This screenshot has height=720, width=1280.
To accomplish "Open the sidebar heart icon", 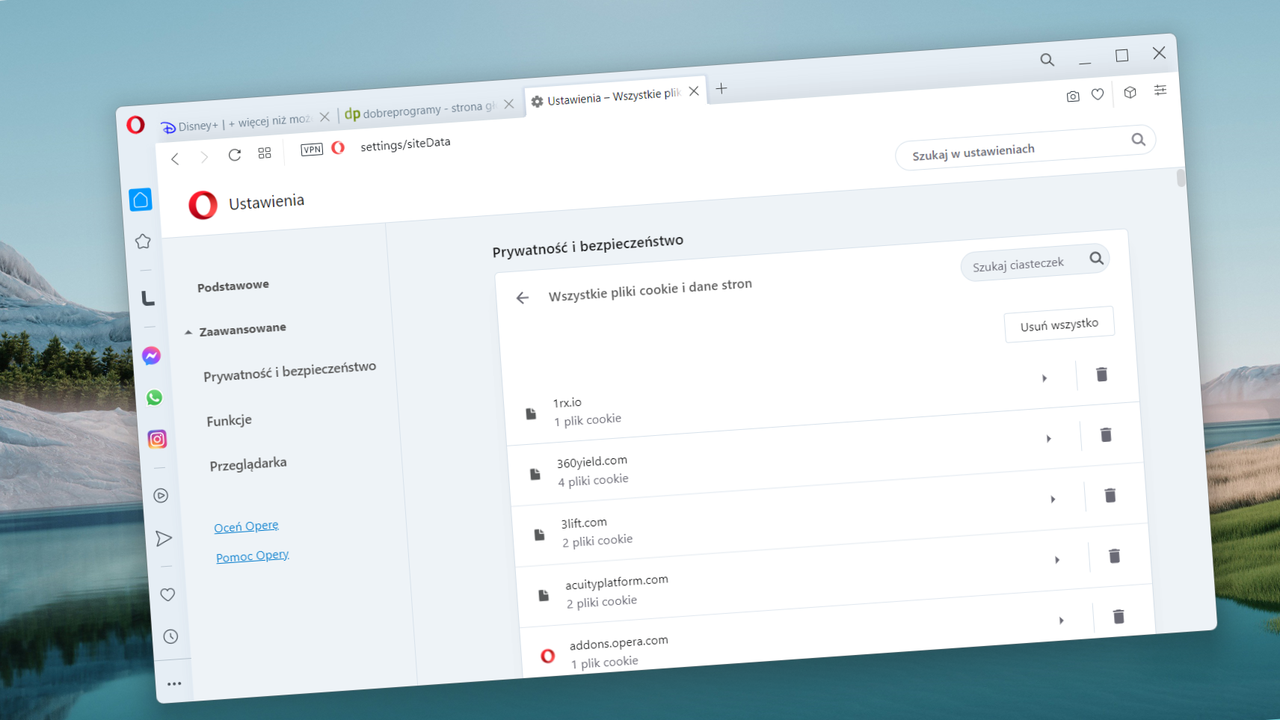I will coord(168,594).
